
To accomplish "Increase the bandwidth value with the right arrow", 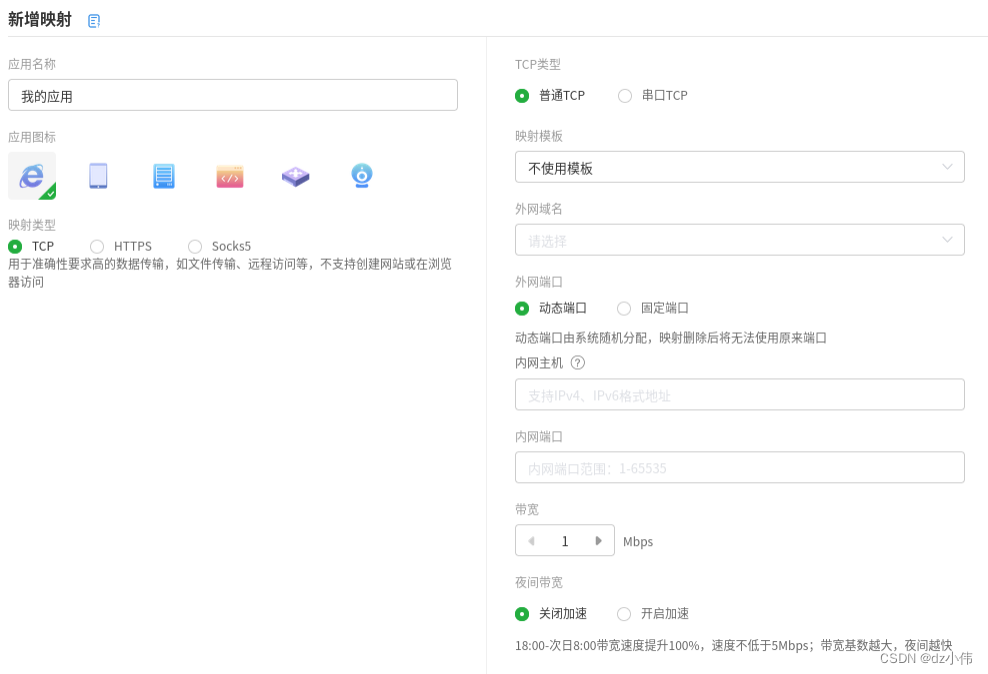I will coord(599,540).
